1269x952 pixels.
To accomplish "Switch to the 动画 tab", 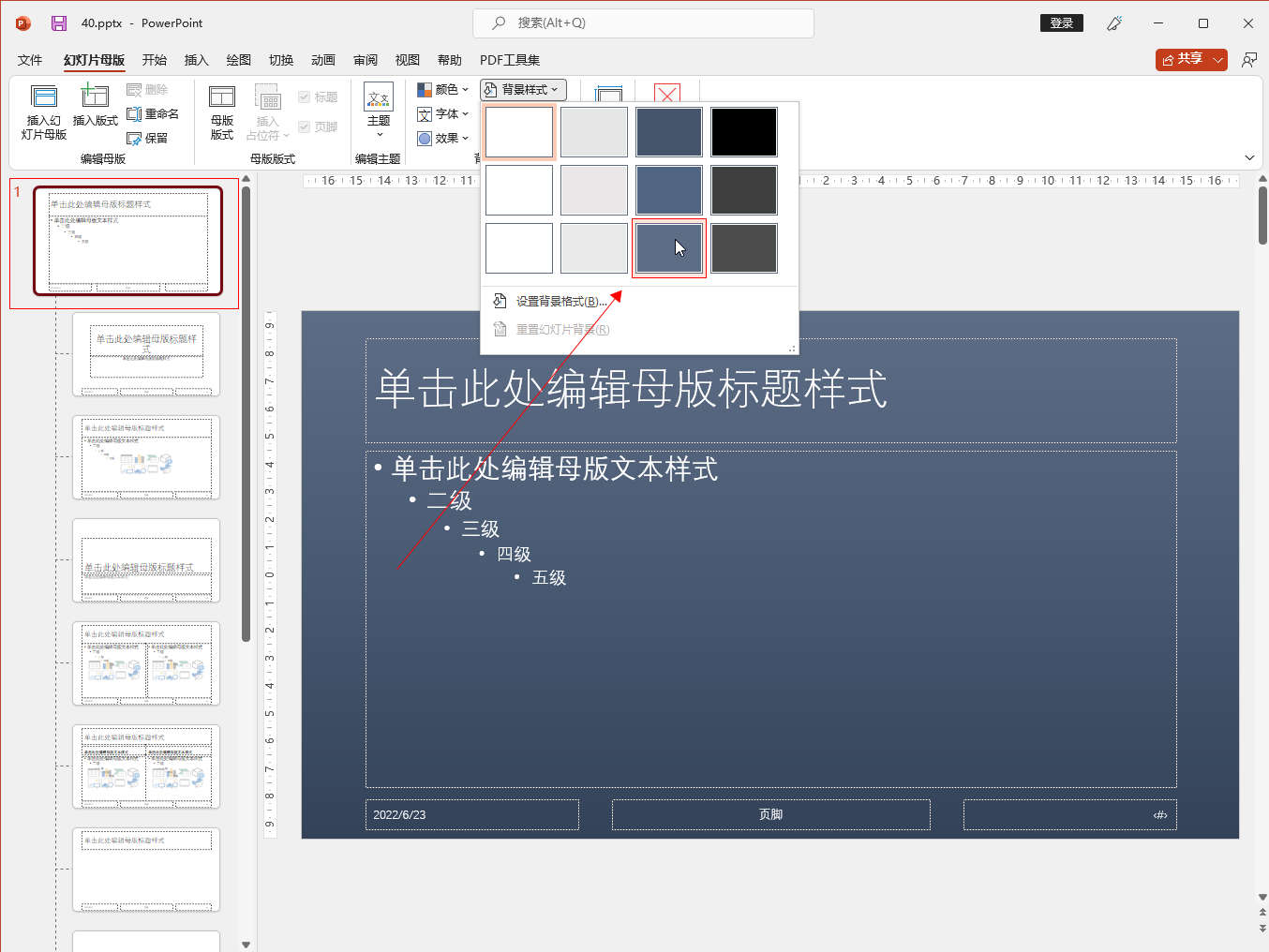I will tap(323, 60).
